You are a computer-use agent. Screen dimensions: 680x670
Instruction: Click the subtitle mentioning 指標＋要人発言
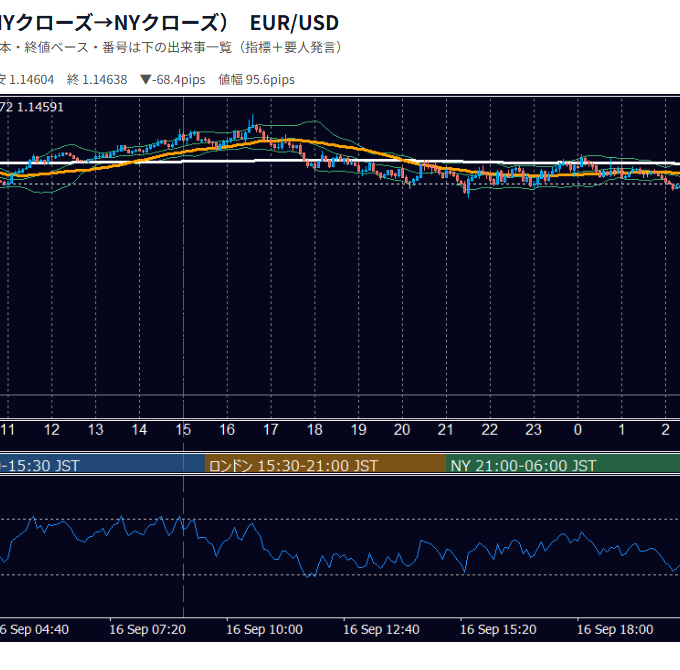(x=171, y=47)
